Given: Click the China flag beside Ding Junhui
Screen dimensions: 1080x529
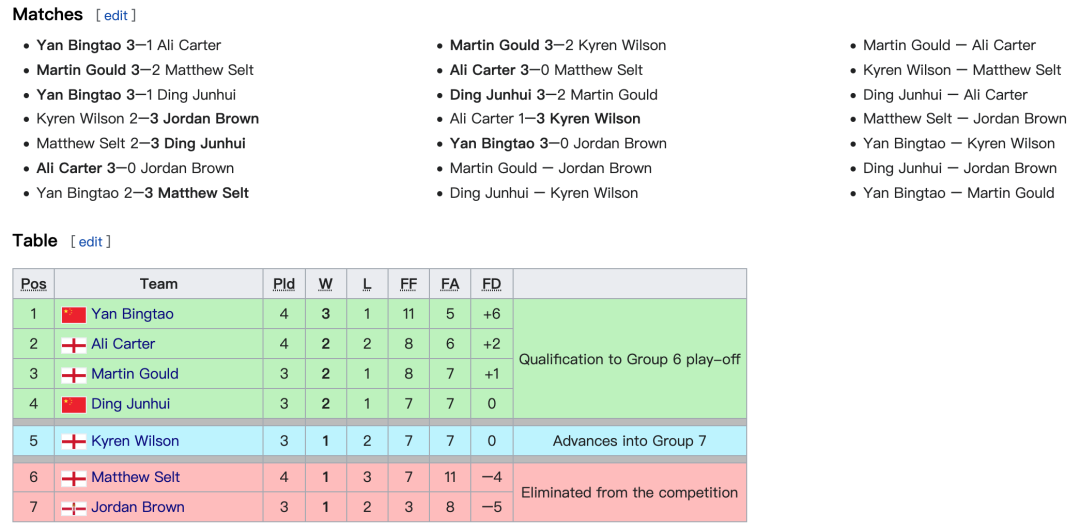Looking at the screenshot, I should (74, 404).
